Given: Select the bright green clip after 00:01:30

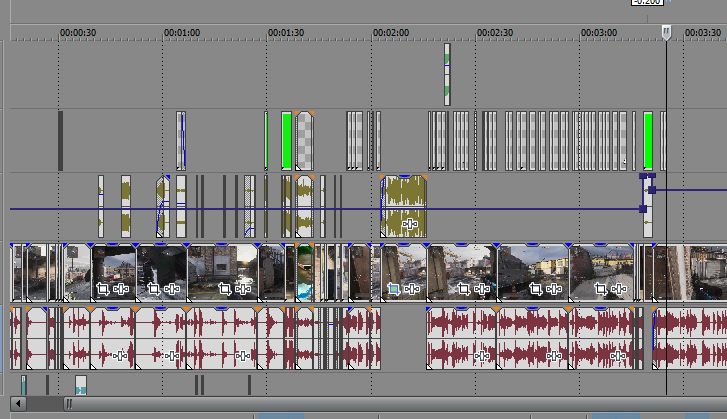Looking at the screenshot, I should pyautogui.click(x=287, y=141).
